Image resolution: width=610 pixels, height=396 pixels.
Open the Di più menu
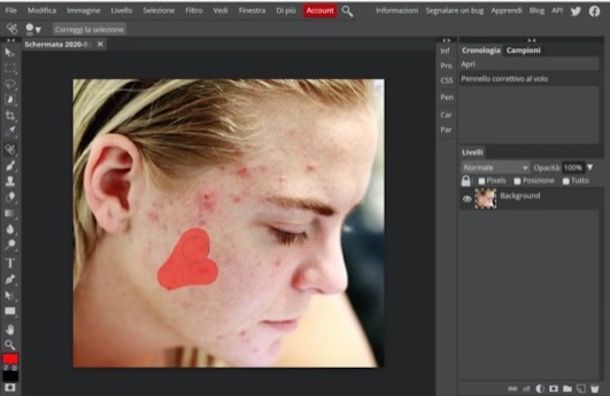pos(286,11)
